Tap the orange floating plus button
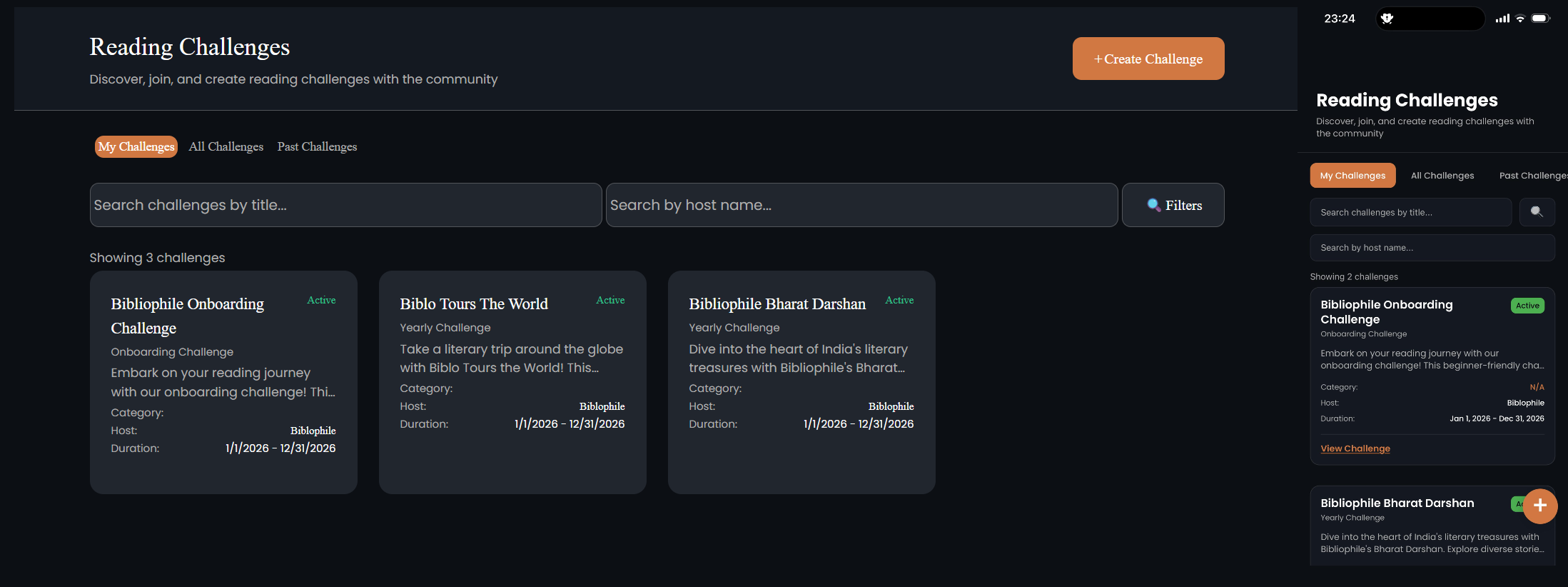Viewport: 1568px width, 587px height. click(x=1540, y=506)
